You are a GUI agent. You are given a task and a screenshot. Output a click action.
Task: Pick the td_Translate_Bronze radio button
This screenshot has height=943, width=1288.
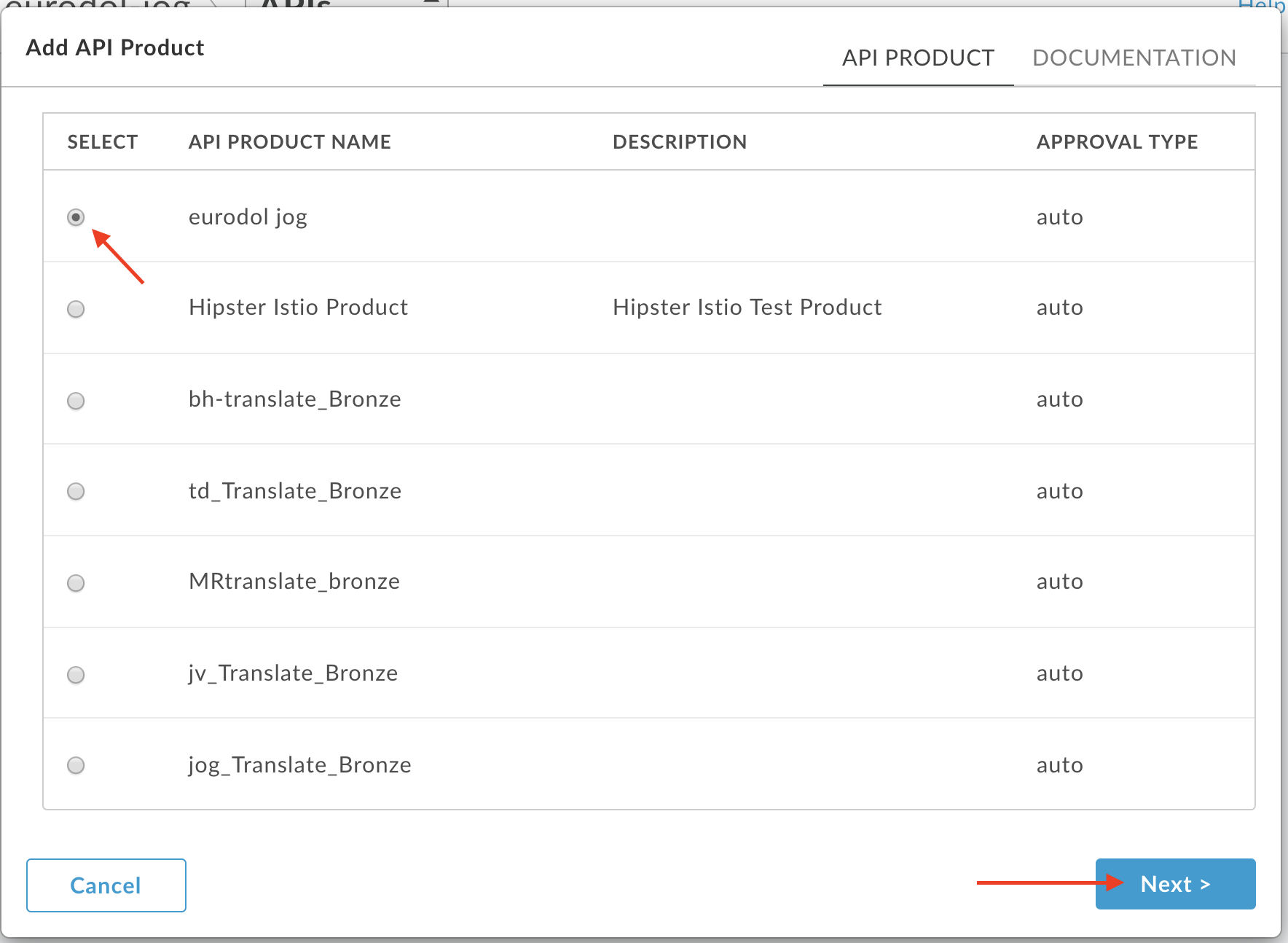pyautogui.click(x=76, y=491)
